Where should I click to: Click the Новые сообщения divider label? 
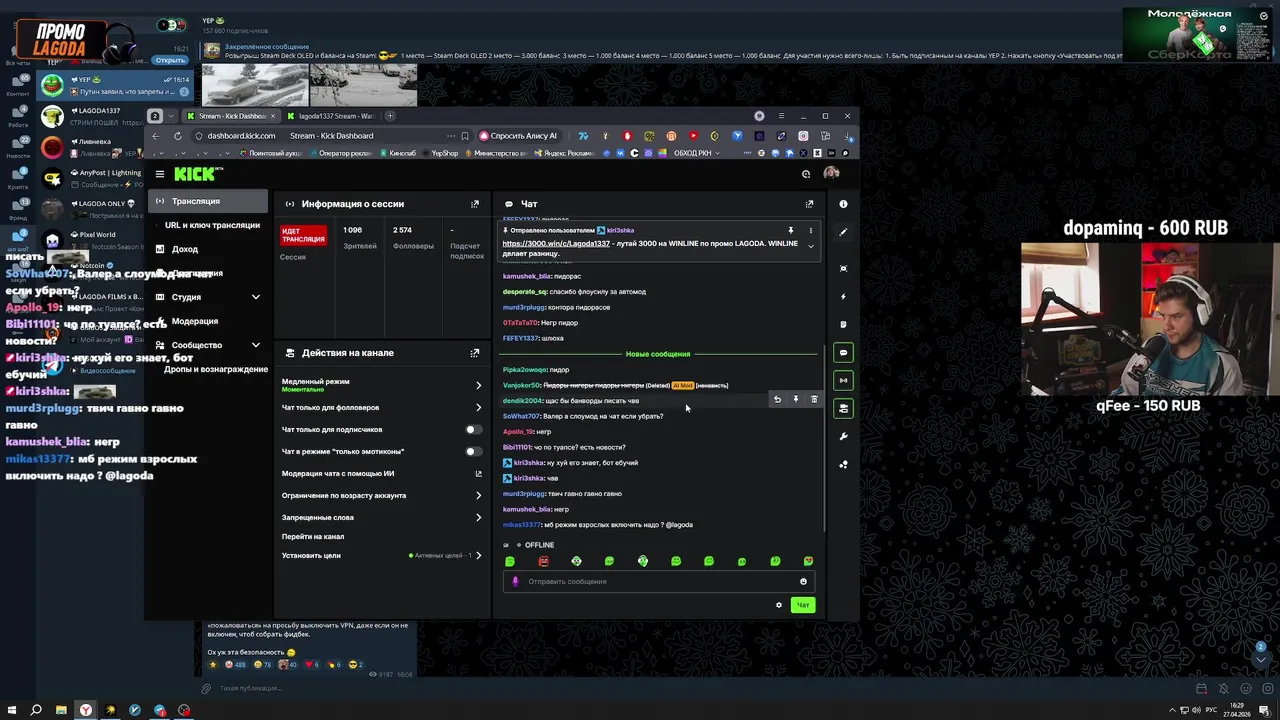[657, 354]
